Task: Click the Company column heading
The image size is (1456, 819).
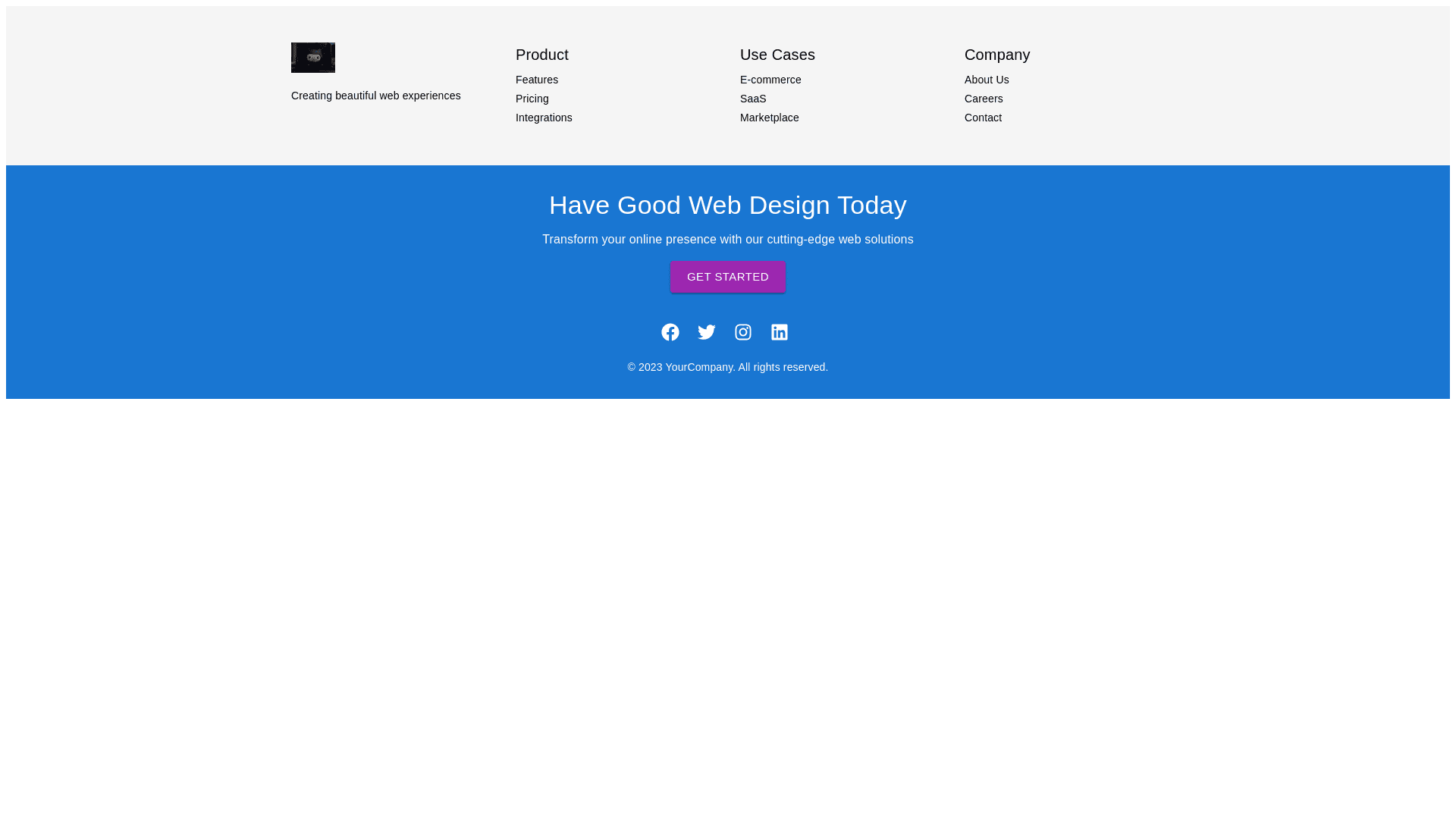Action: pyautogui.click(x=997, y=55)
